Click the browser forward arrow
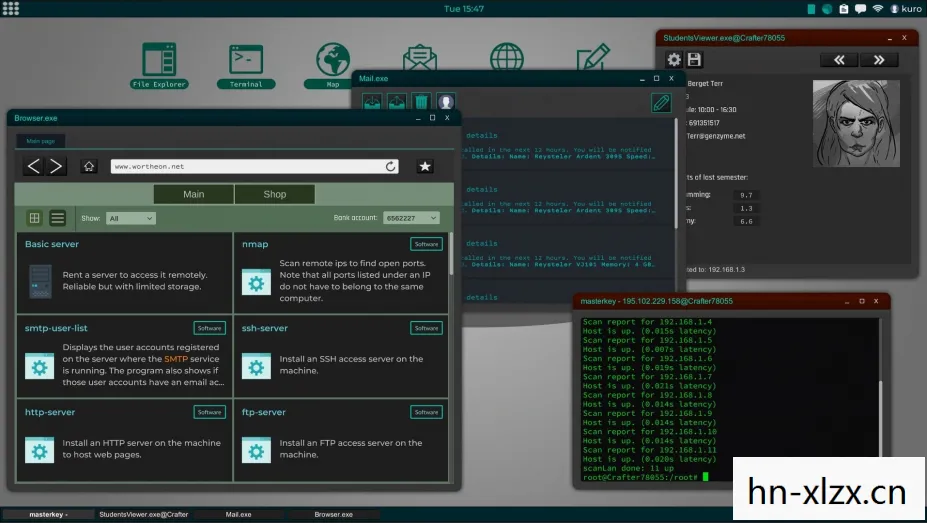The width and height of the screenshot is (927, 523). tap(56, 166)
